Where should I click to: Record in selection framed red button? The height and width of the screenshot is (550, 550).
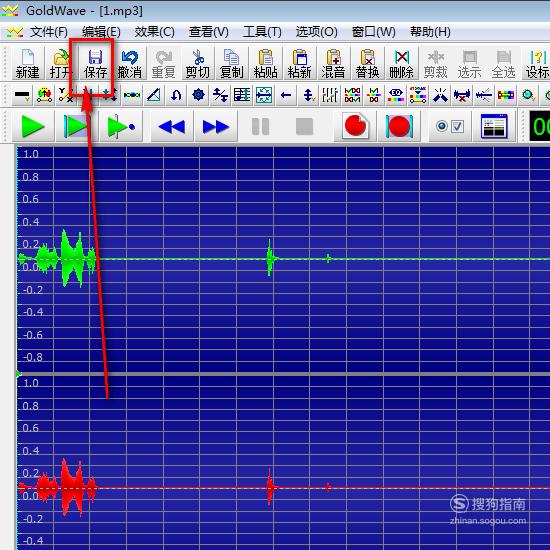tap(399, 126)
